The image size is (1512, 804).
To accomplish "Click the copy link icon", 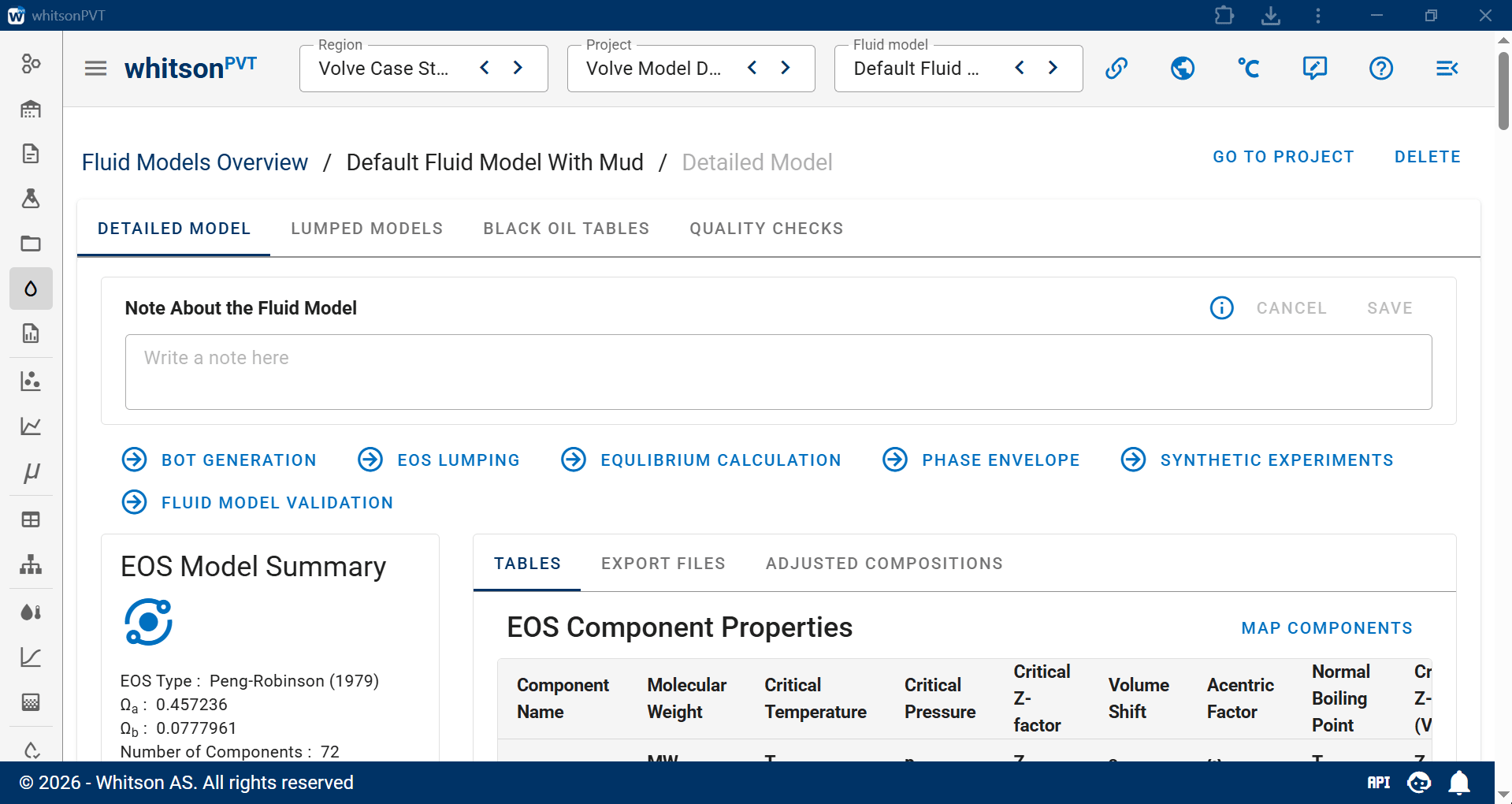I will coord(1116,69).
